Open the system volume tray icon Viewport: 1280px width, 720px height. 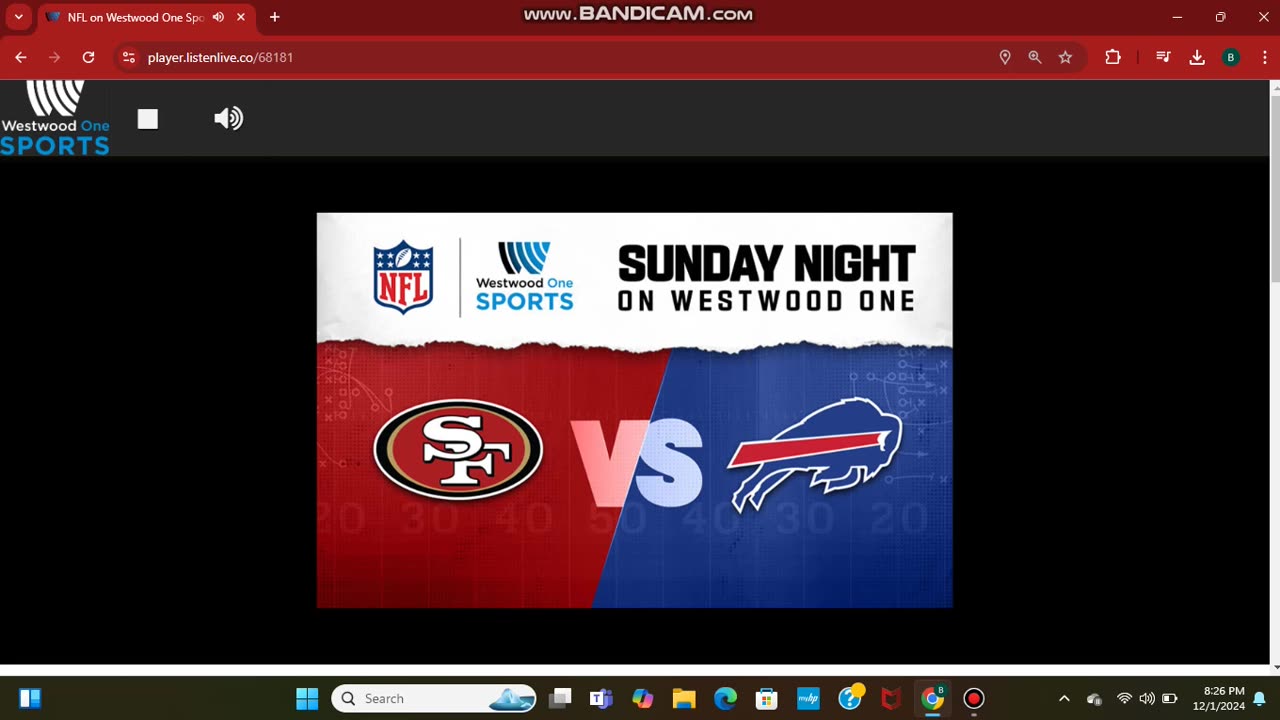1147,698
